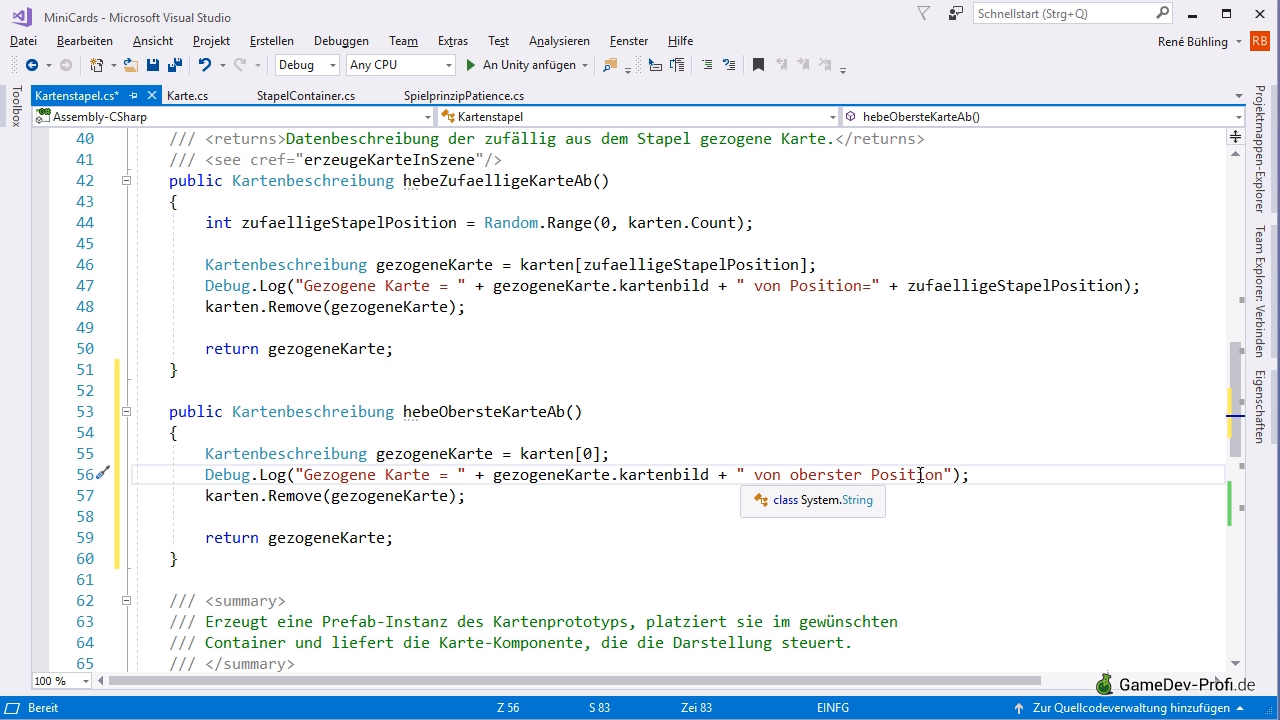Open the Analysieren menu
1280x720 pixels.
(x=559, y=41)
